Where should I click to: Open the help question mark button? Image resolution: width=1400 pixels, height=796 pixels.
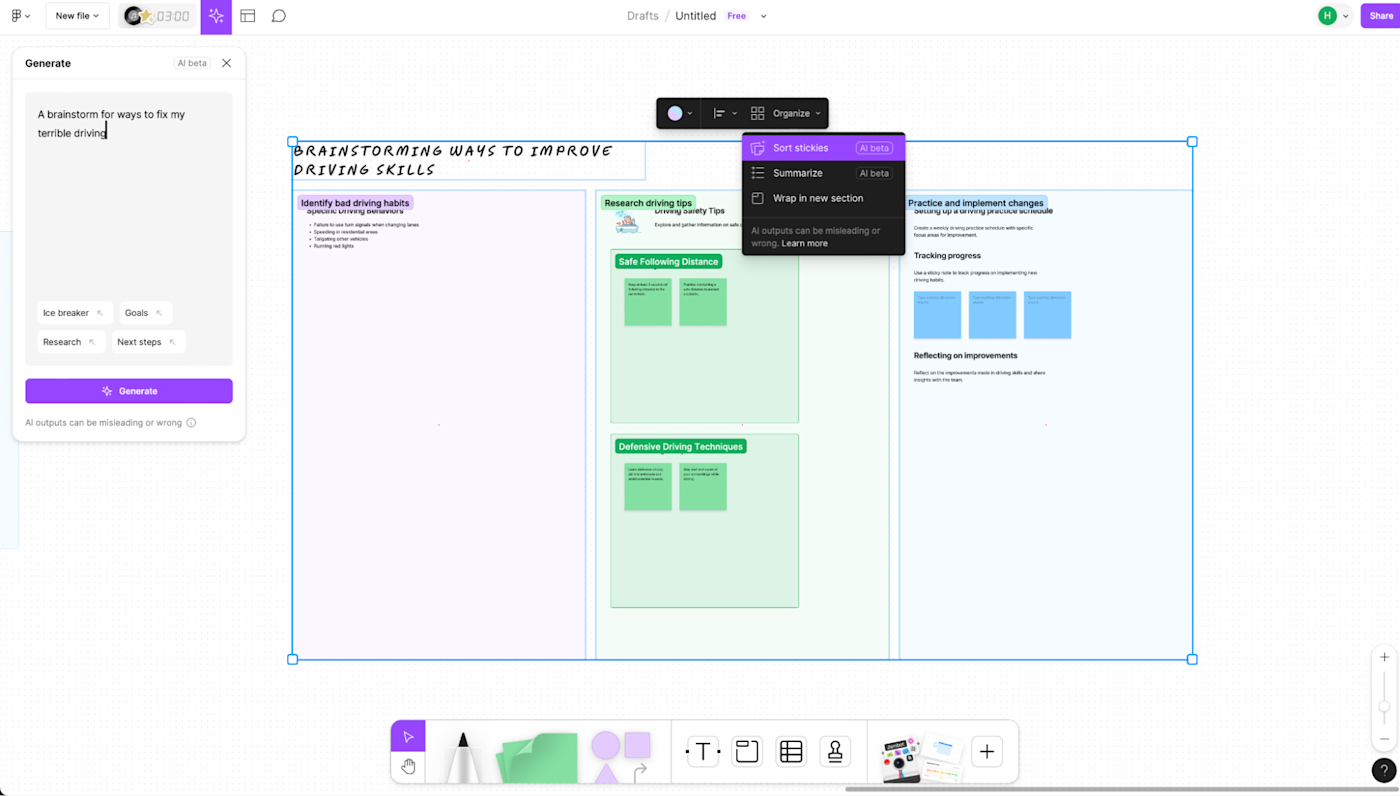pos(1384,770)
